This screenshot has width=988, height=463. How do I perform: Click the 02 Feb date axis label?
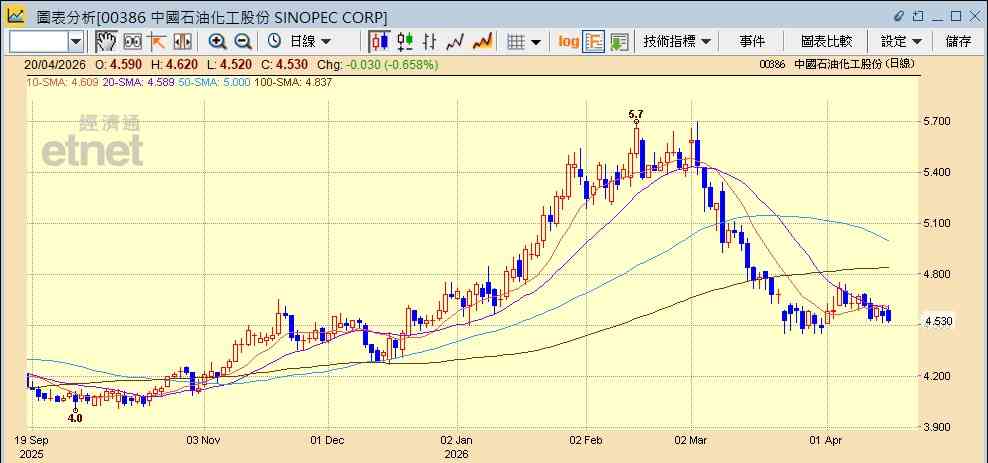point(587,439)
